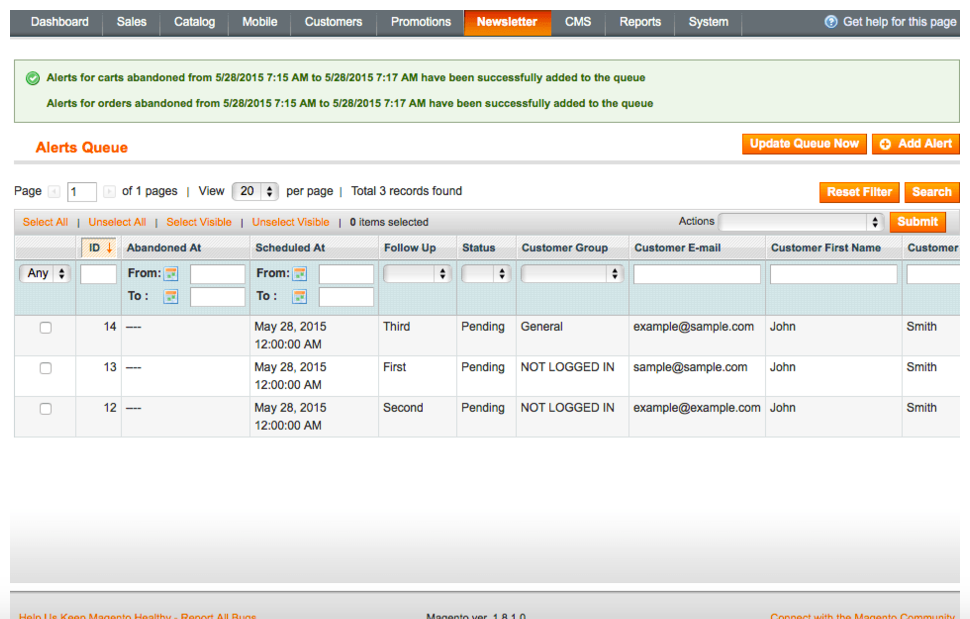
Task: Click the Update Queue Now button
Action: [x=804, y=144]
